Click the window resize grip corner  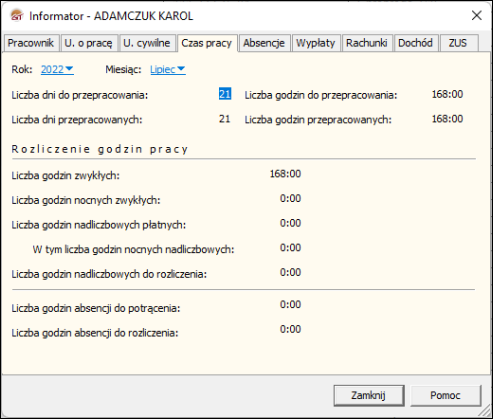pyautogui.click(x=485, y=411)
